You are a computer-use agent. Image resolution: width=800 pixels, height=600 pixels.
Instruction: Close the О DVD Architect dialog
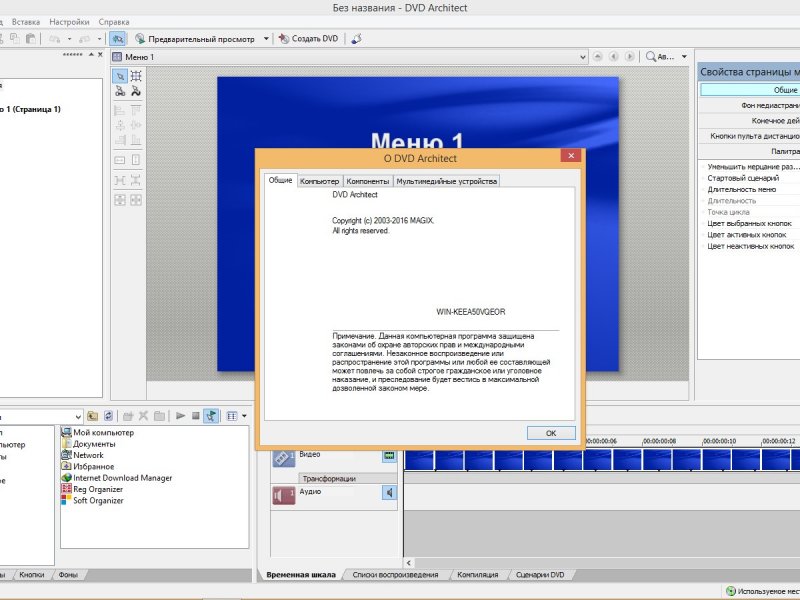[x=571, y=156]
